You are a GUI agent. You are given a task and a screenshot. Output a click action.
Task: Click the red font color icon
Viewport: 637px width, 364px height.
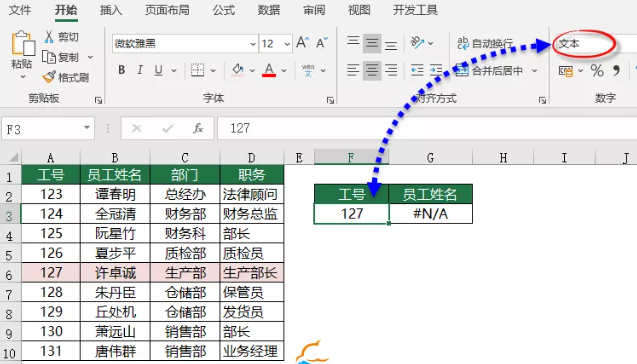[x=269, y=70]
